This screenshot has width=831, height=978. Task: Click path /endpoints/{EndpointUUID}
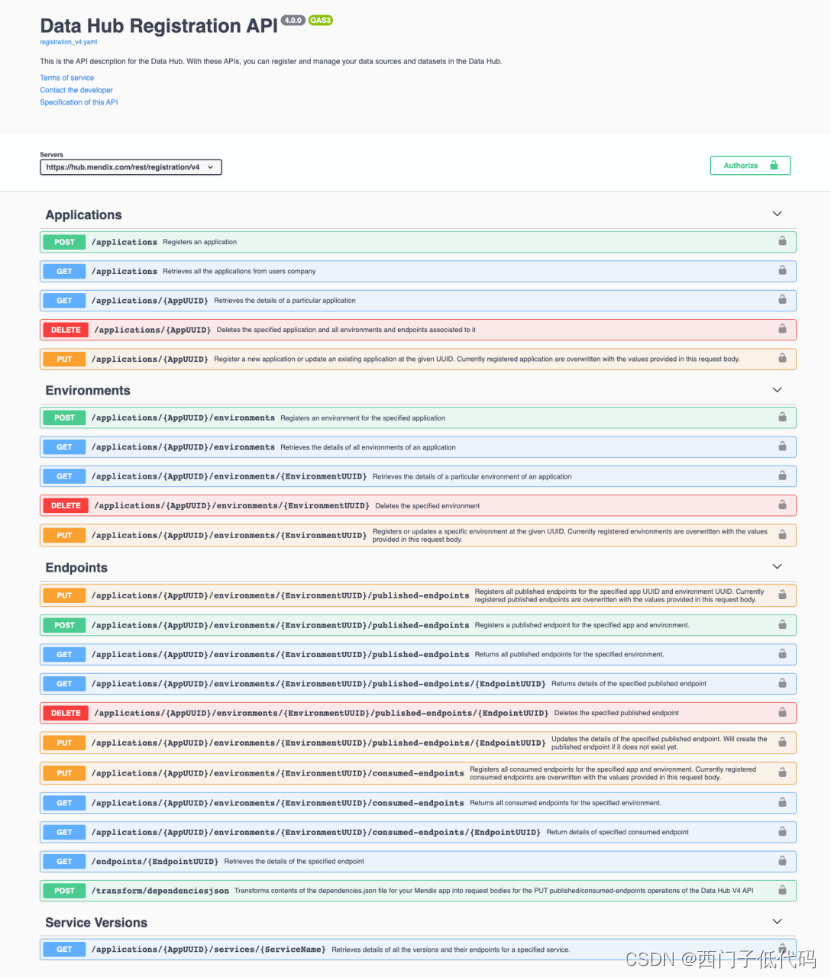pyautogui.click(x=155, y=861)
